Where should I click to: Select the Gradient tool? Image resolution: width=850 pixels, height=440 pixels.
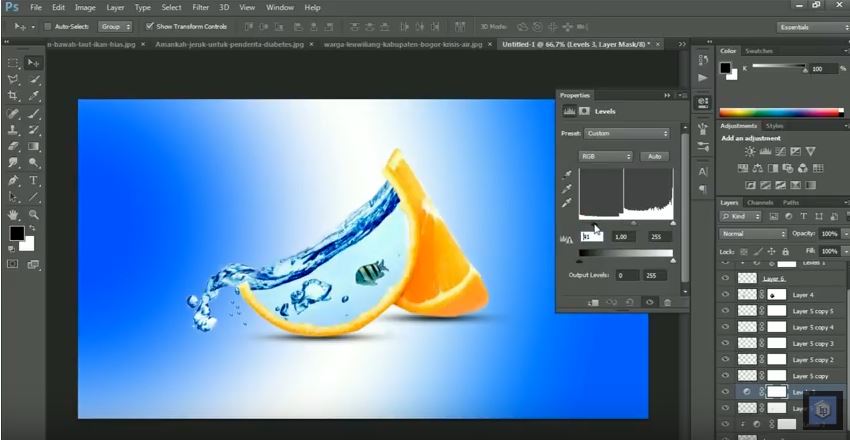[x=33, y=146]
